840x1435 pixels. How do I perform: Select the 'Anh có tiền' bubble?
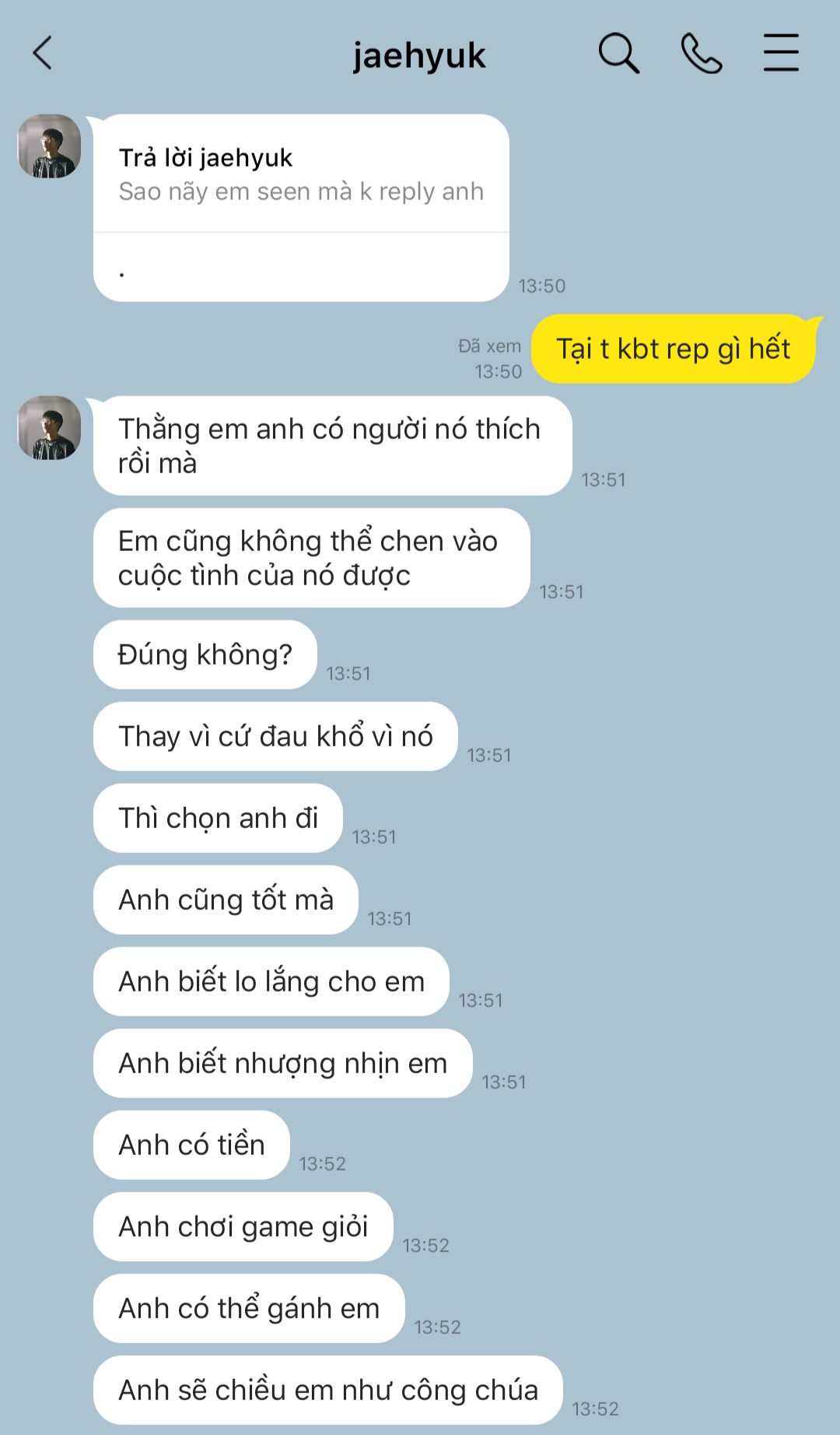[191, 1145]
